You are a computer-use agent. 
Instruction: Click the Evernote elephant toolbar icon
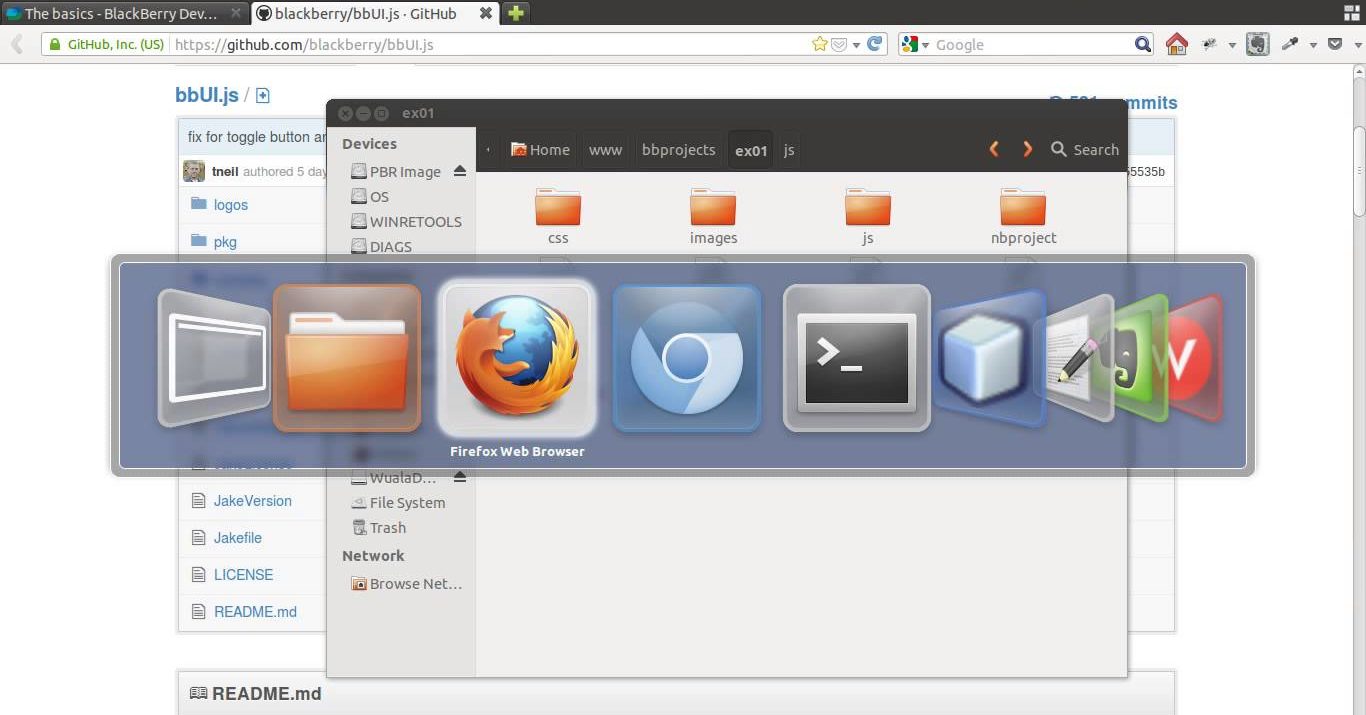(x=1257, y=44)
